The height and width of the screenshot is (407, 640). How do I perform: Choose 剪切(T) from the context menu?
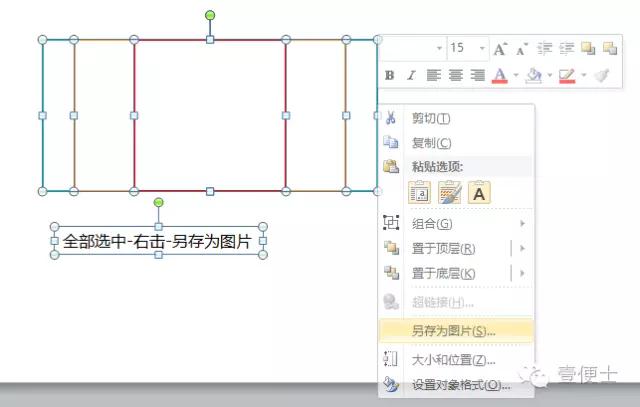(x=456, y=118)
